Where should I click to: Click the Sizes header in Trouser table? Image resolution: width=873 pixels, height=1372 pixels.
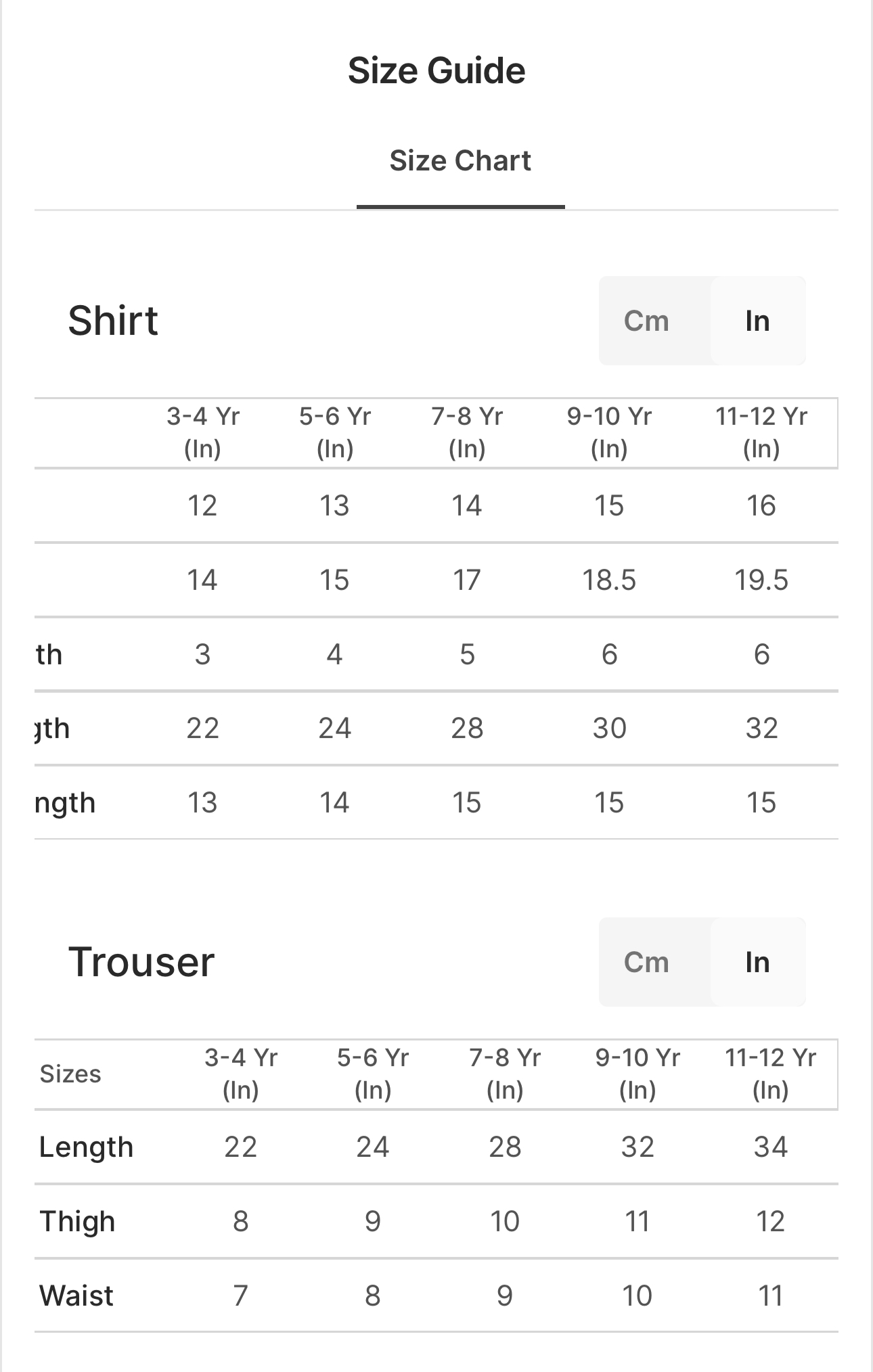70,1074
